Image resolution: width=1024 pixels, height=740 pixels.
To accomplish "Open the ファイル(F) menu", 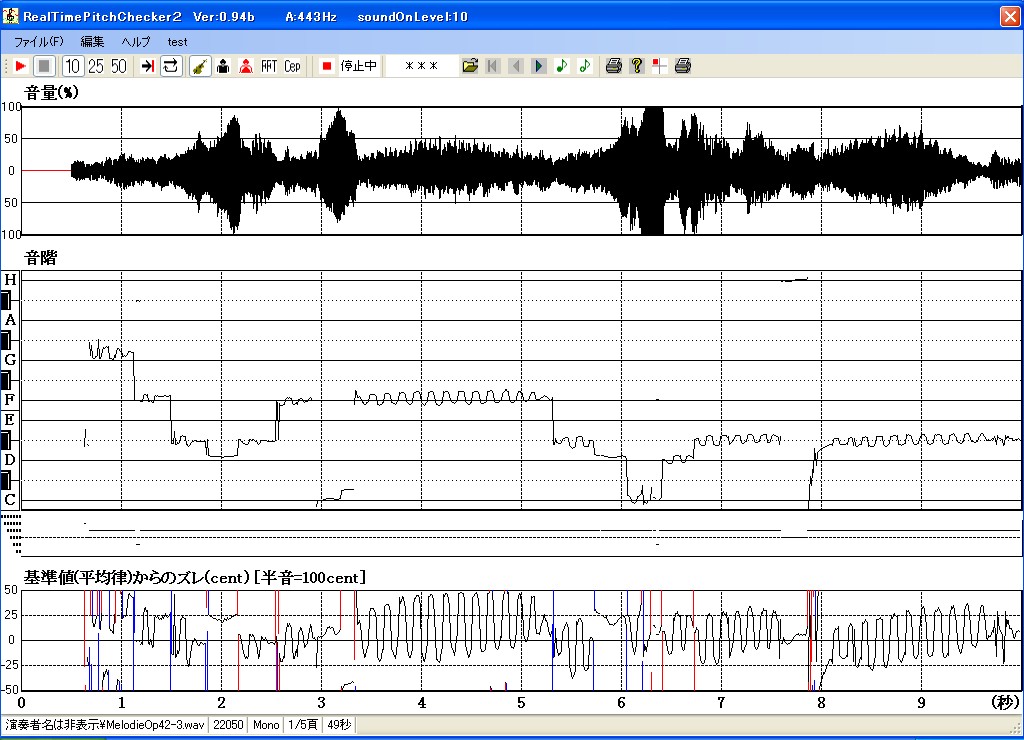I will pyautogui.click(x=39, y=42).
